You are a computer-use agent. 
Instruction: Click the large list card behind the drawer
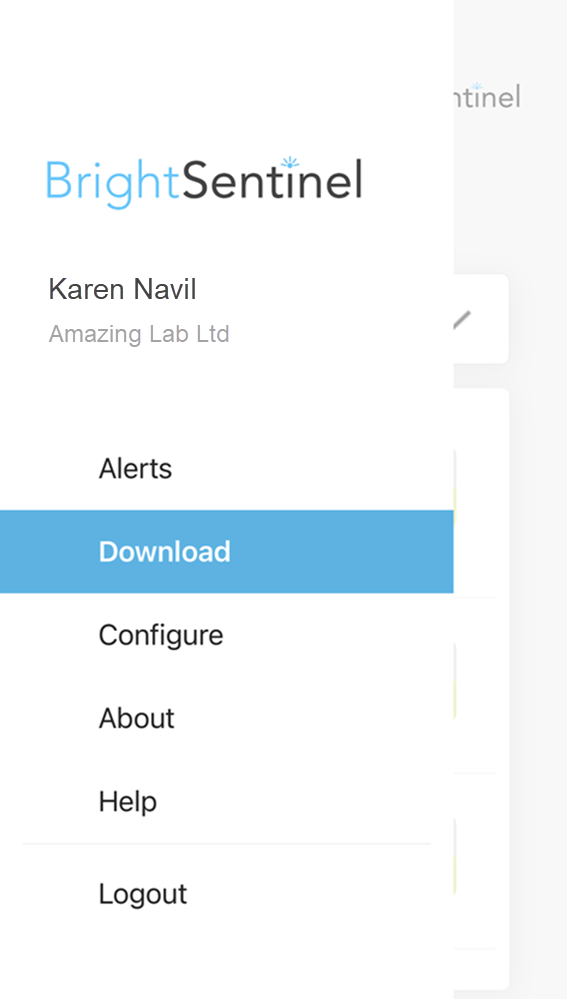481,688
